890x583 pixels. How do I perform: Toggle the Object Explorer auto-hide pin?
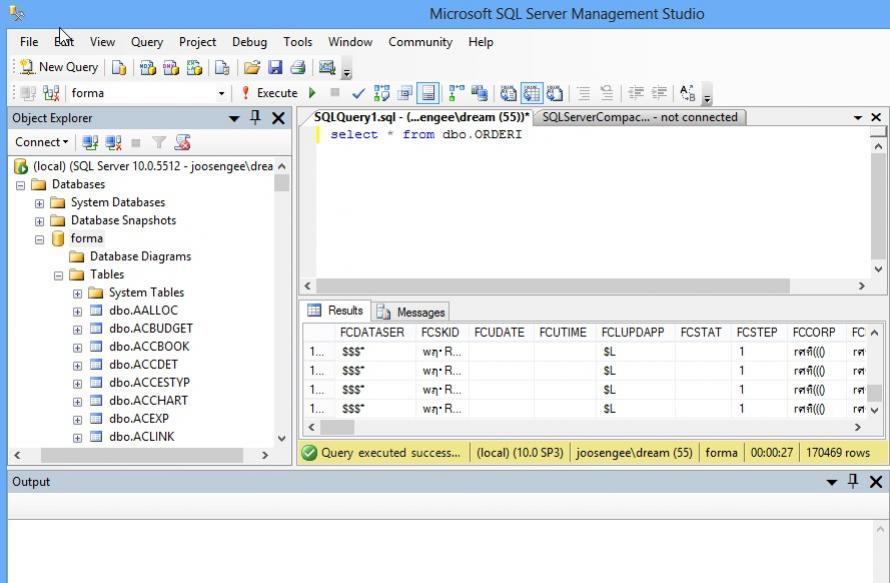click(x=255, y=118)
